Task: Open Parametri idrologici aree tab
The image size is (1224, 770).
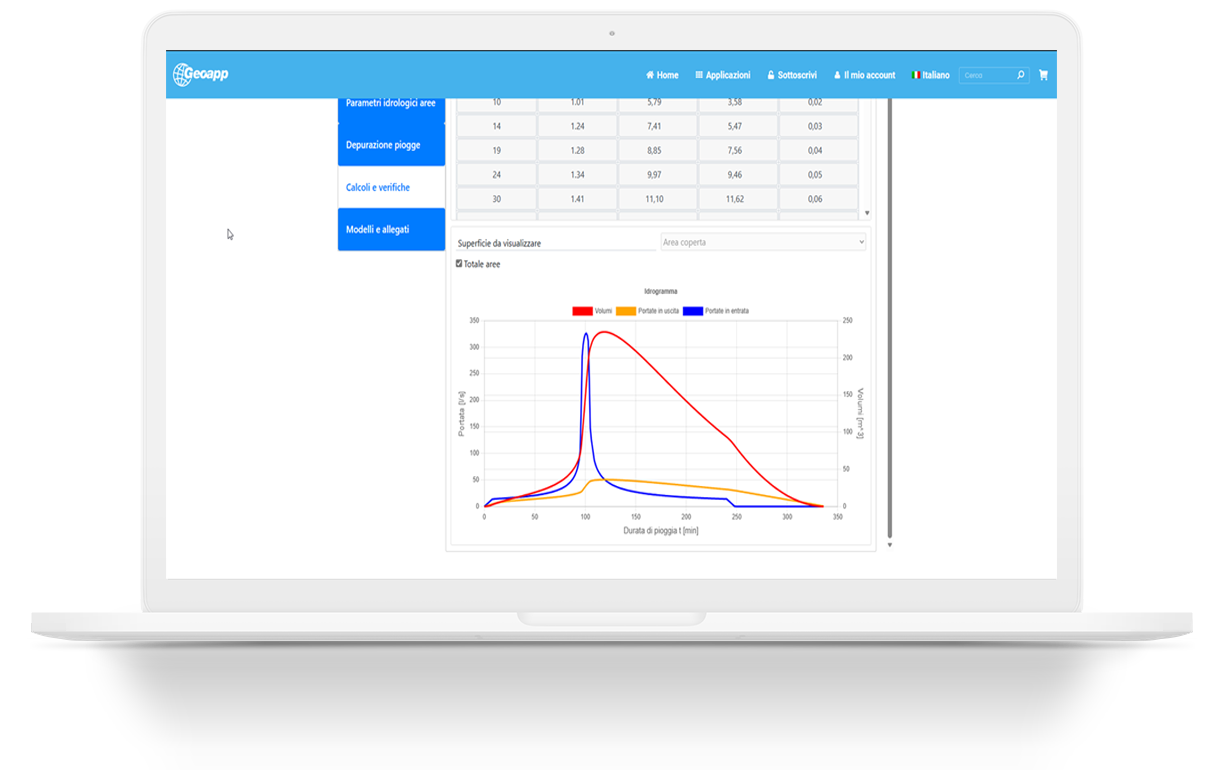Action: tap(391, 104)
